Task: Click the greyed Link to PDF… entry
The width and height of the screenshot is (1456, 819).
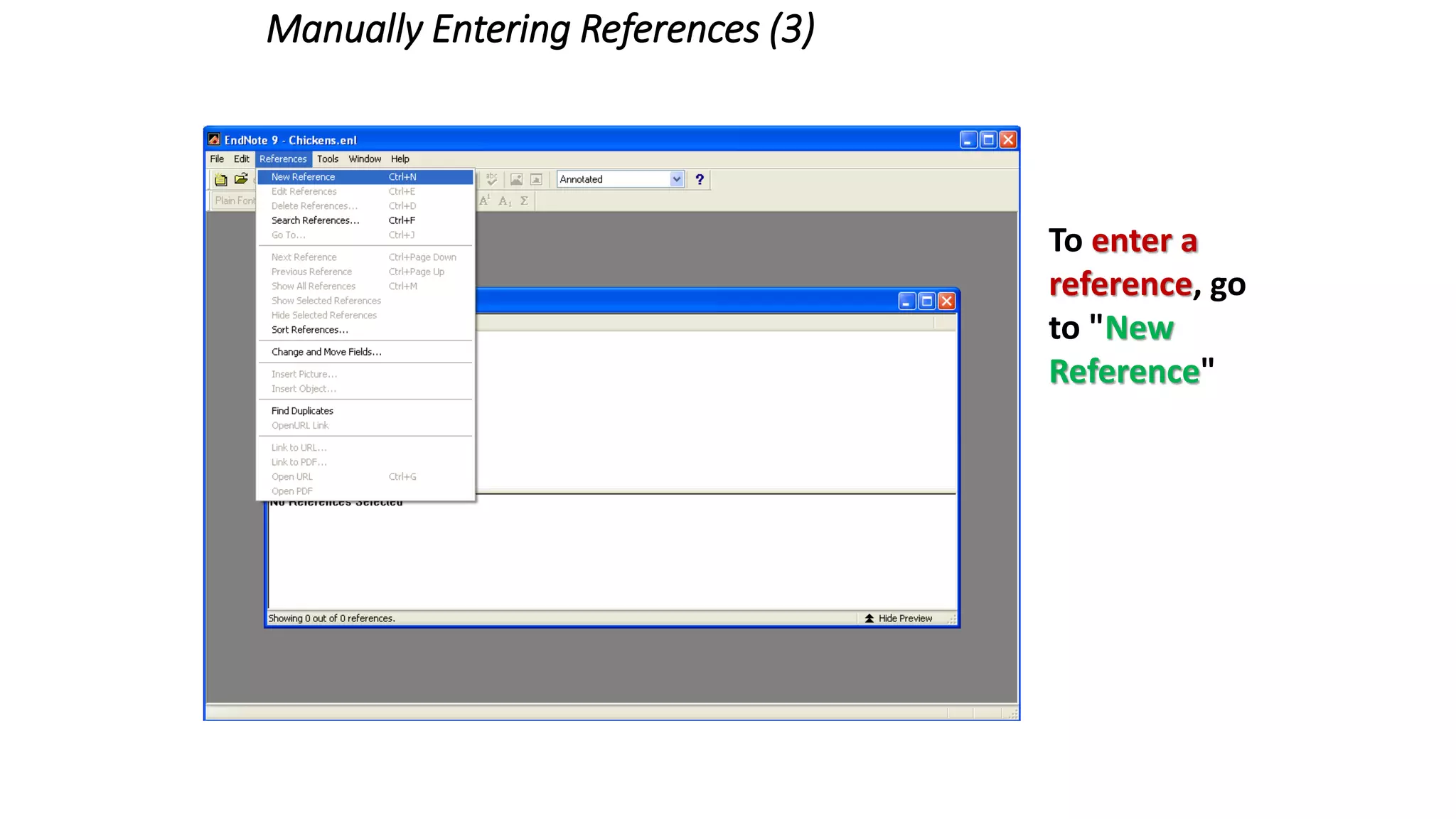Action: [x=365, y=462]
